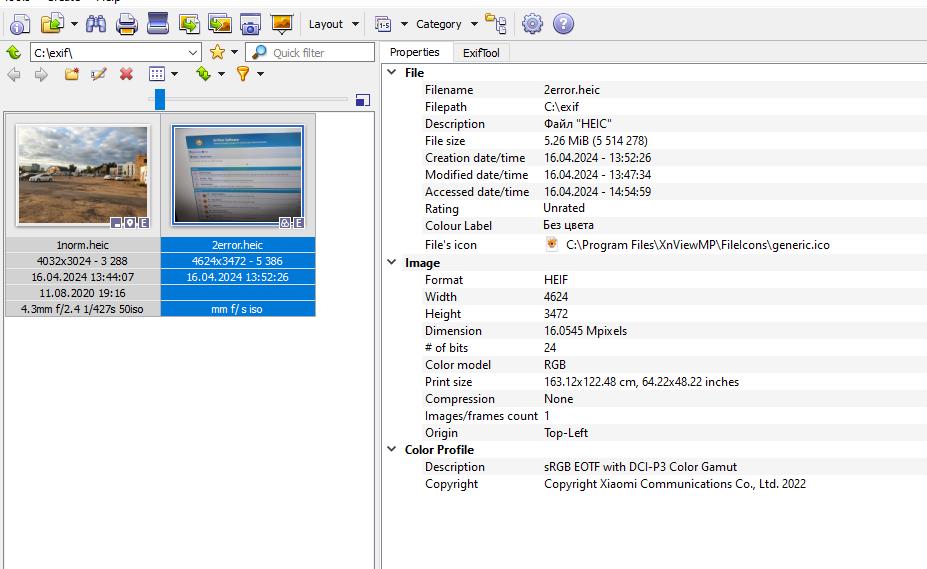Create new folder using folder icon
This screenshot has width=927, height=569.
71,74
